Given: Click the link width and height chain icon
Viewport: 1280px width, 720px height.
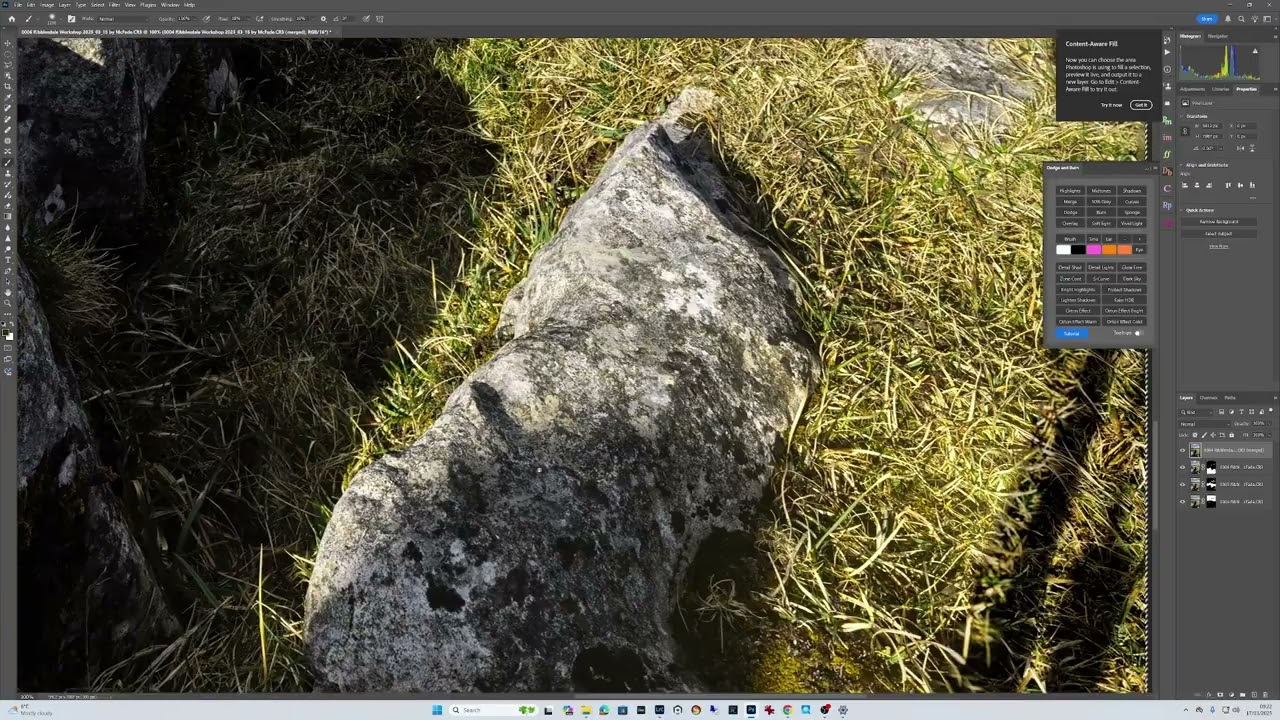Looking at the screenshot, I should (1186, 131).
